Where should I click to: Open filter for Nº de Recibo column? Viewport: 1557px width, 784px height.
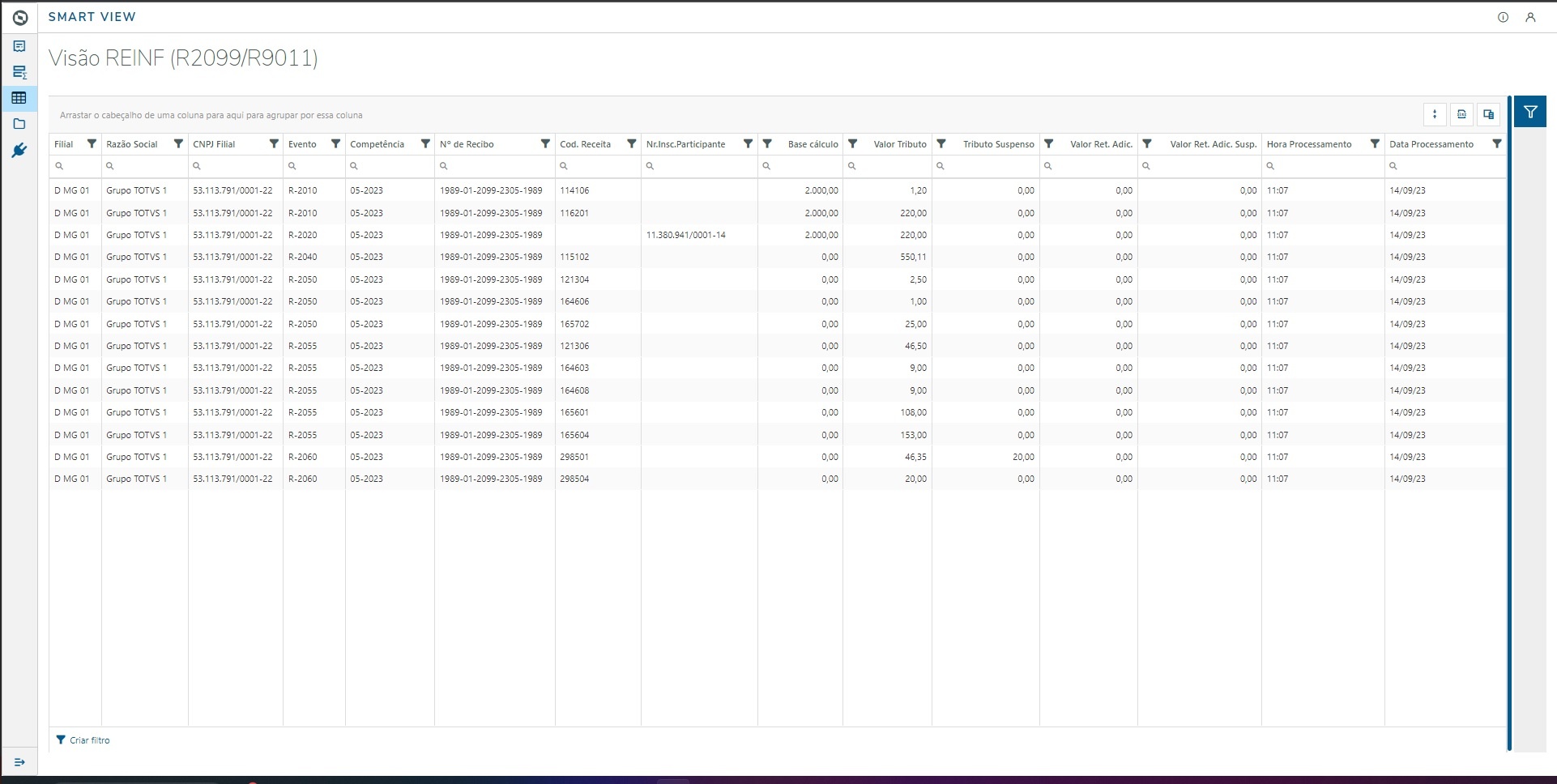coord(545,143)
